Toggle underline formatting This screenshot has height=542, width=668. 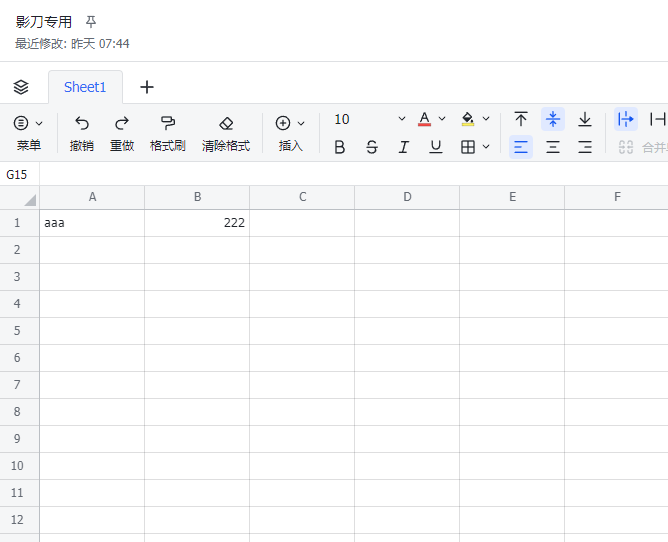(x=436, y=147)
